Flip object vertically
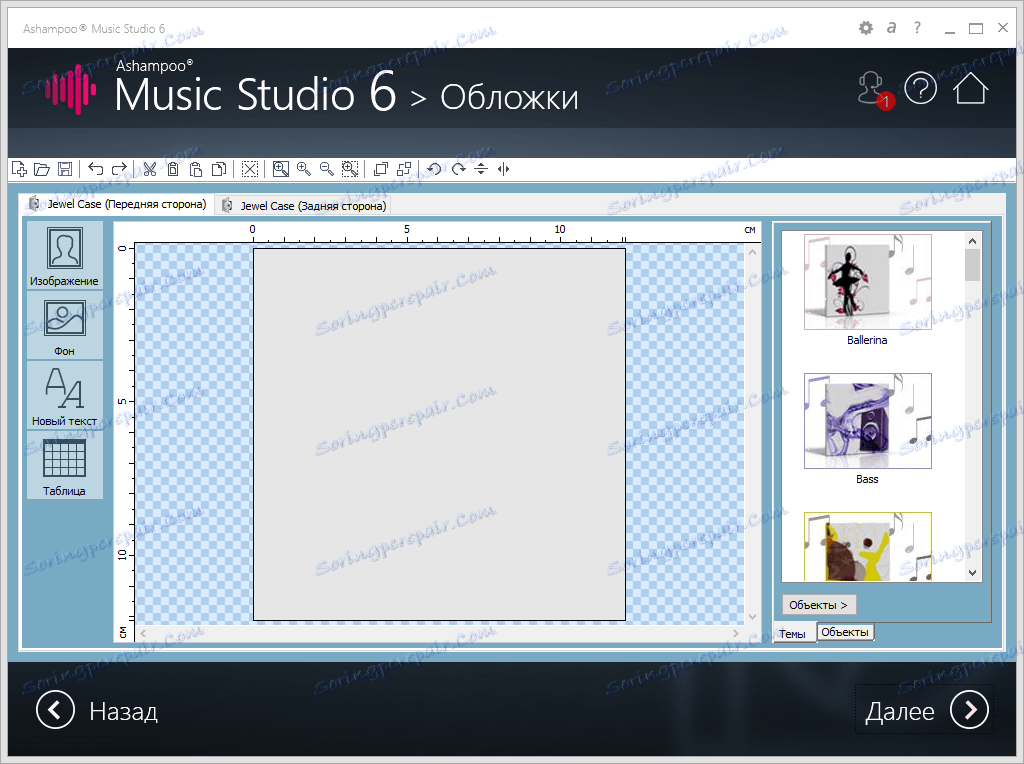 481,169
